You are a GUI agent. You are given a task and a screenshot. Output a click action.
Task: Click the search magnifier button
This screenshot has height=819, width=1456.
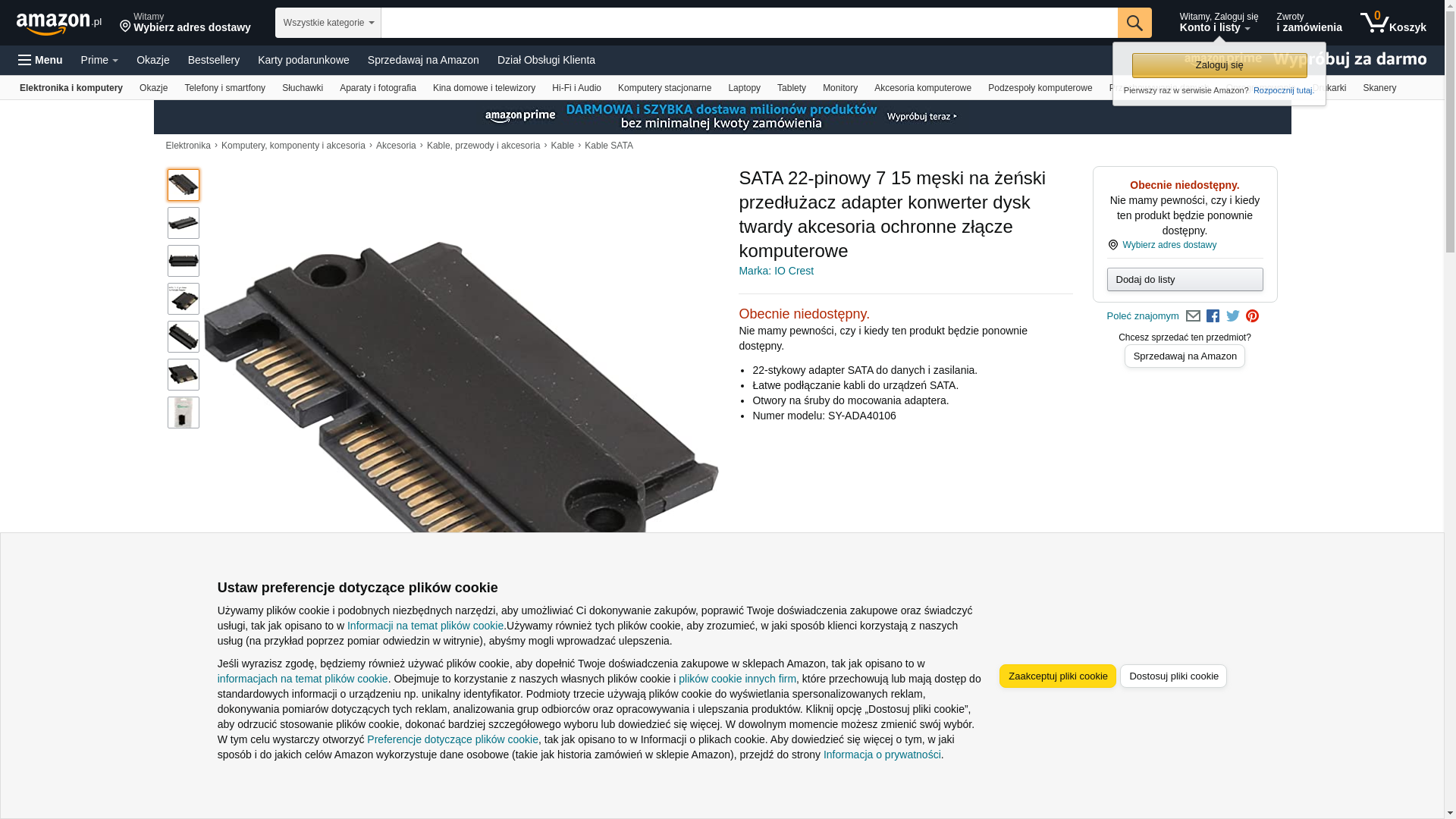[1134, 23]
